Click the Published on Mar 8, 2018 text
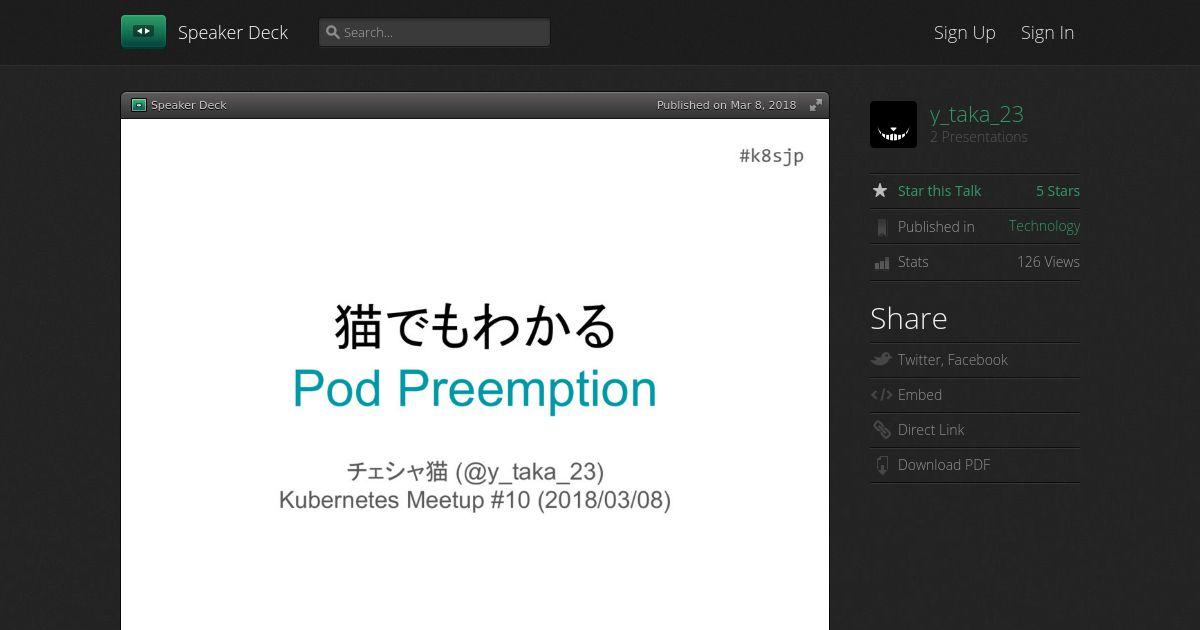1200x630 pixels. click(x=726, y=105)
